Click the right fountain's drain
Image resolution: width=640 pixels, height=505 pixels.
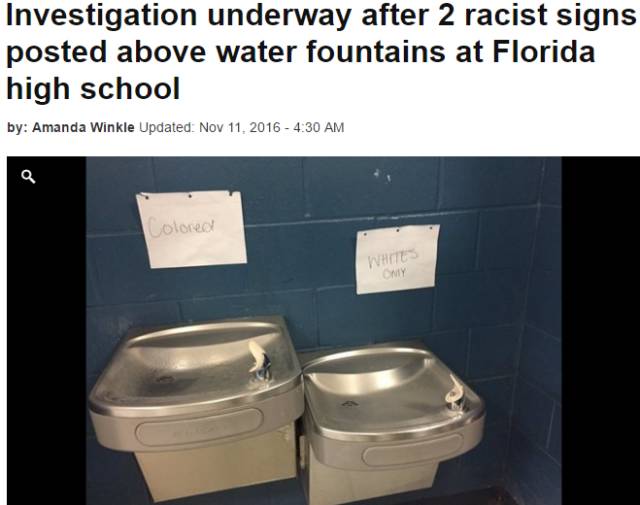349,404
